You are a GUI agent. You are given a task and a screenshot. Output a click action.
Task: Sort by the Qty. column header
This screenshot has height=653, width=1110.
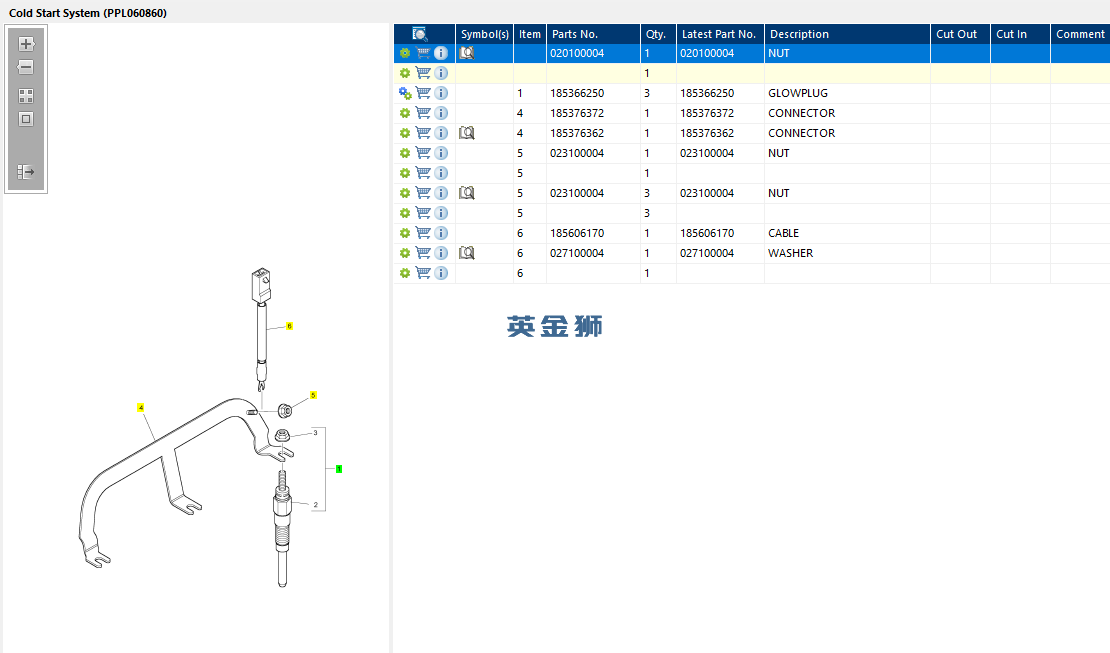[658, 34]
